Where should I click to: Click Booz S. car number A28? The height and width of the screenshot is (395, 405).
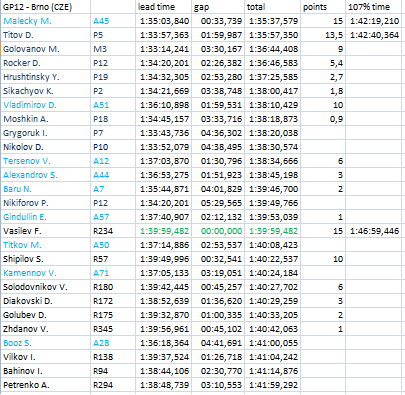pos(113,343)
